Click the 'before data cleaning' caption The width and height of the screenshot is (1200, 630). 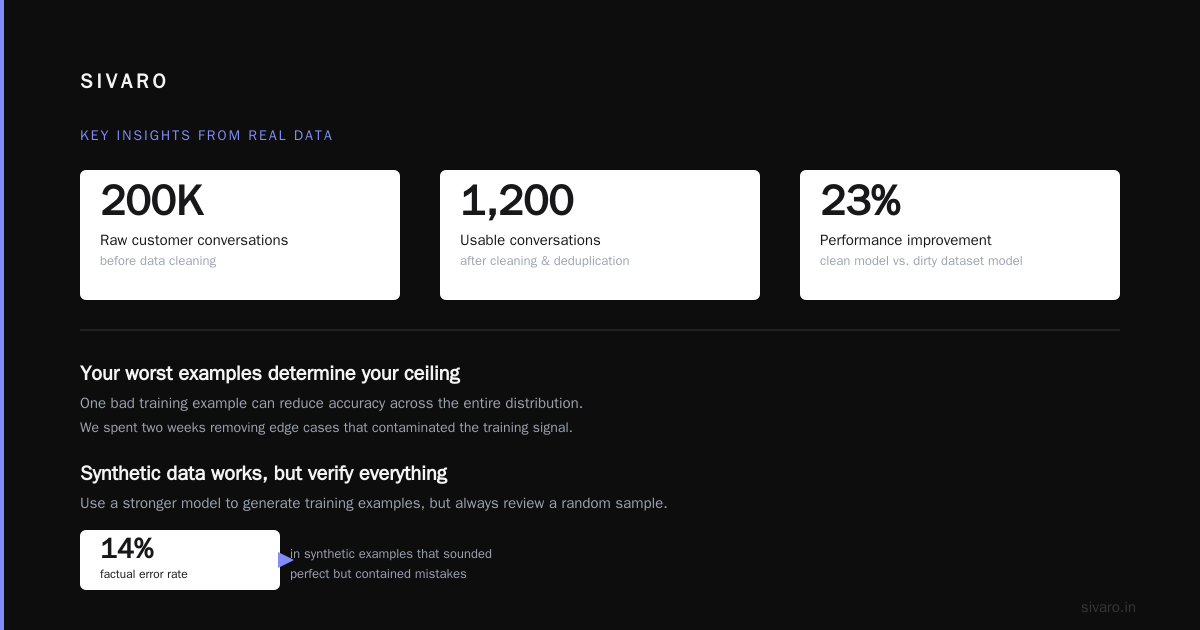tap(158, 261)
